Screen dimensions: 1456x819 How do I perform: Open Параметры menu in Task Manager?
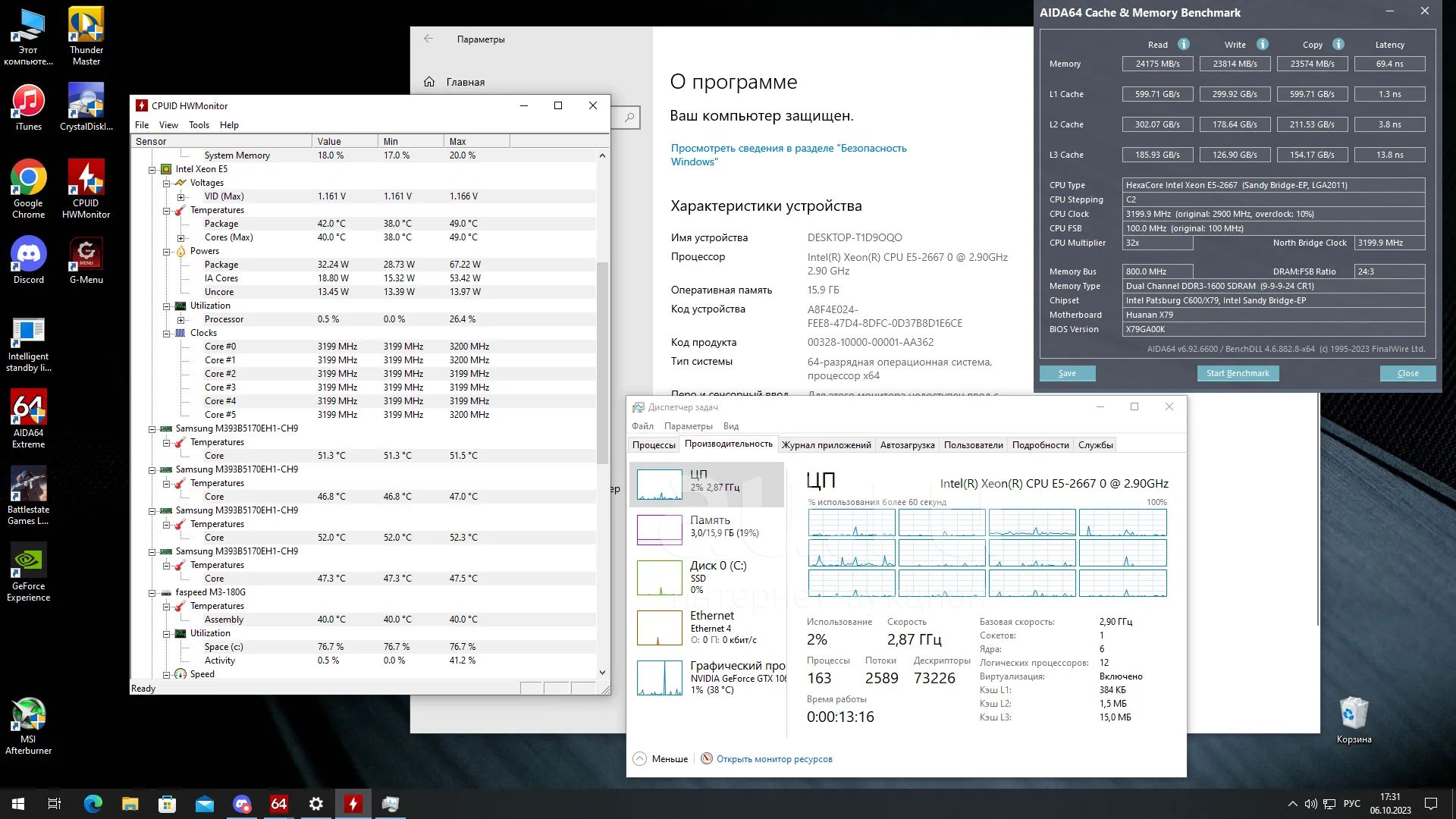pos(688,426)
